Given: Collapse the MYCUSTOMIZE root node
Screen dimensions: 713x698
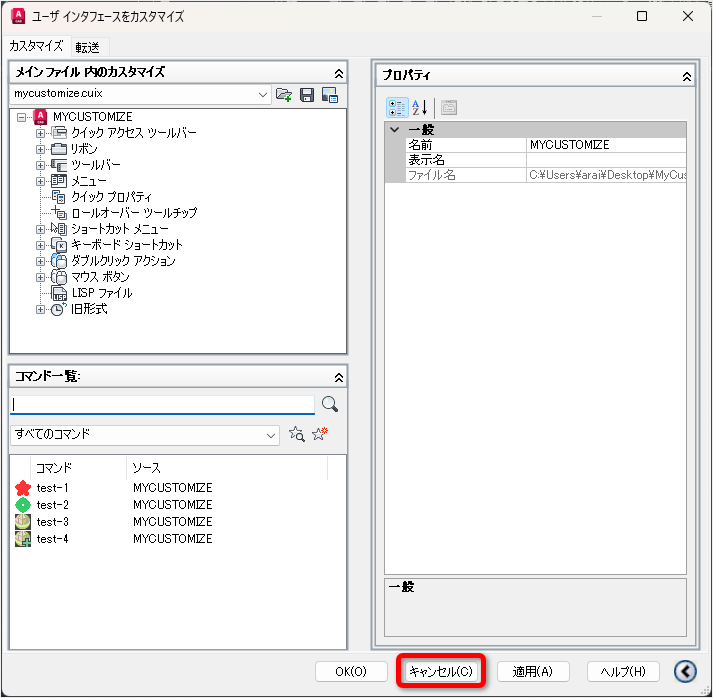Looking at the screenshot, I should point(21,117).
